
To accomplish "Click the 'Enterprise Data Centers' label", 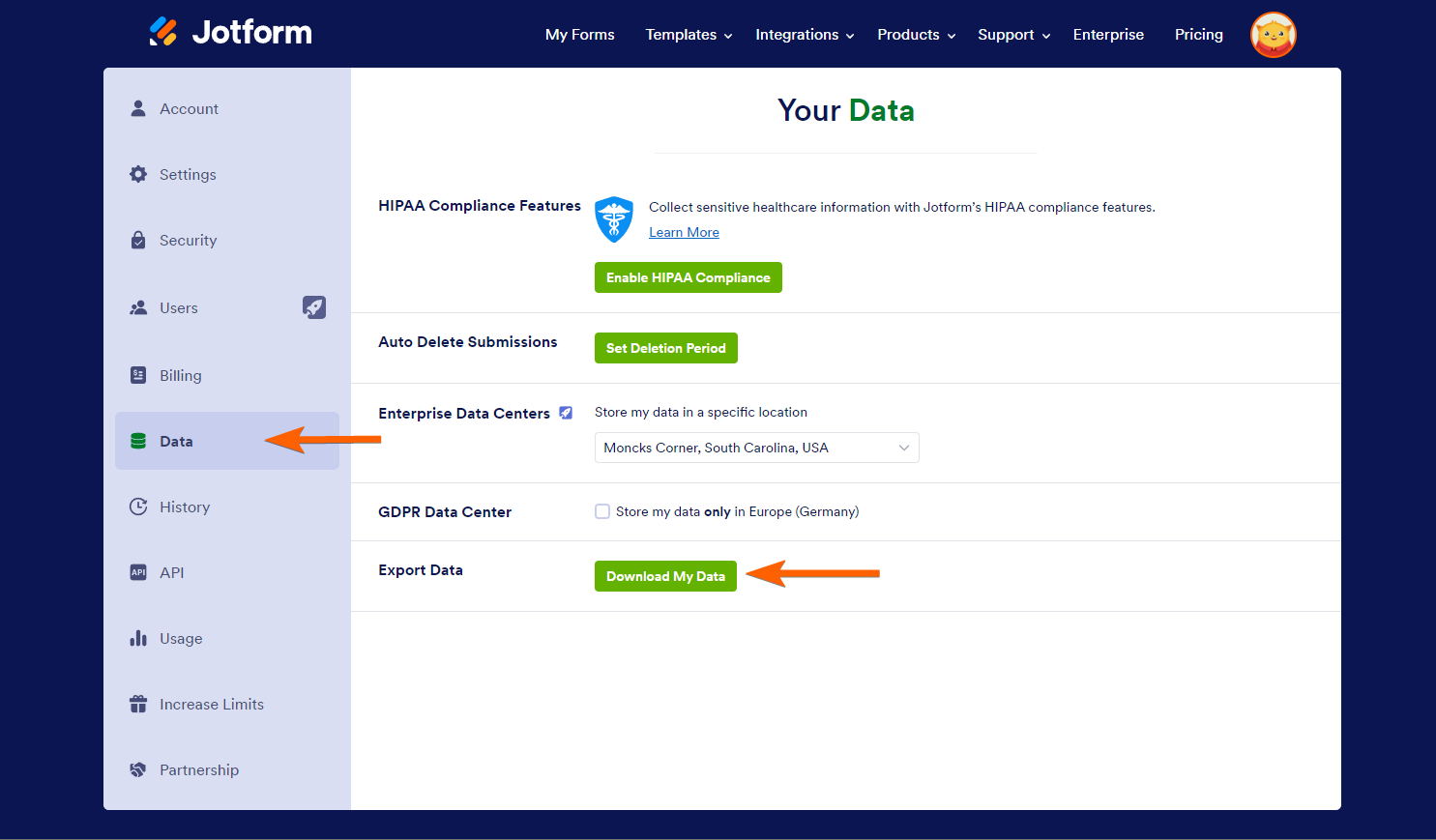I will (x=464, y=414).
